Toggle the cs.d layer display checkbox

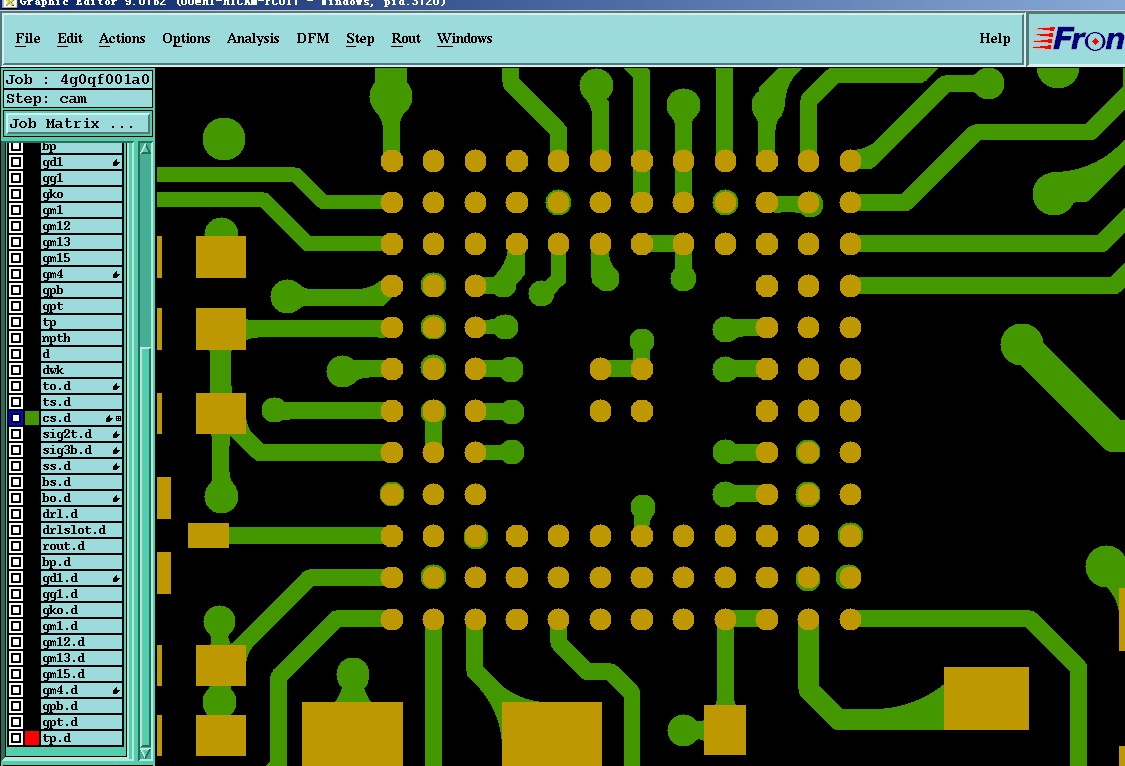point(16,418)
